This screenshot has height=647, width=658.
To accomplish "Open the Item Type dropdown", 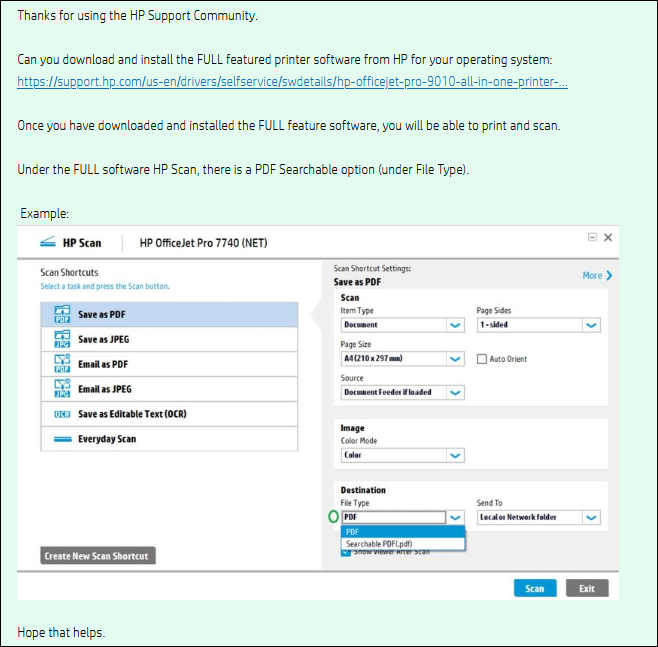I will [x=455, y=325].
